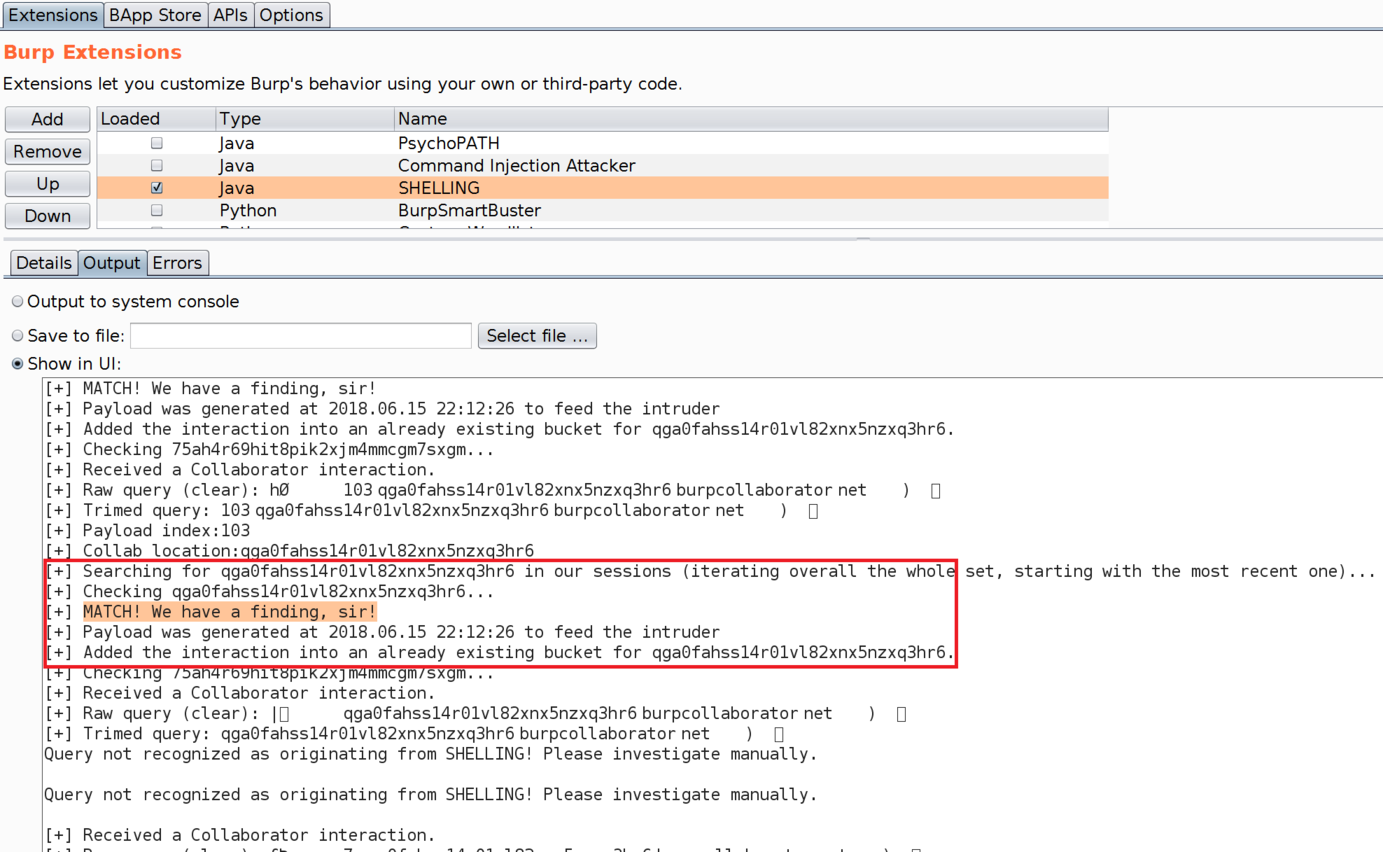Click the Payload index:103 output line
1383x852 pixels.
click(x=148, y=530)
